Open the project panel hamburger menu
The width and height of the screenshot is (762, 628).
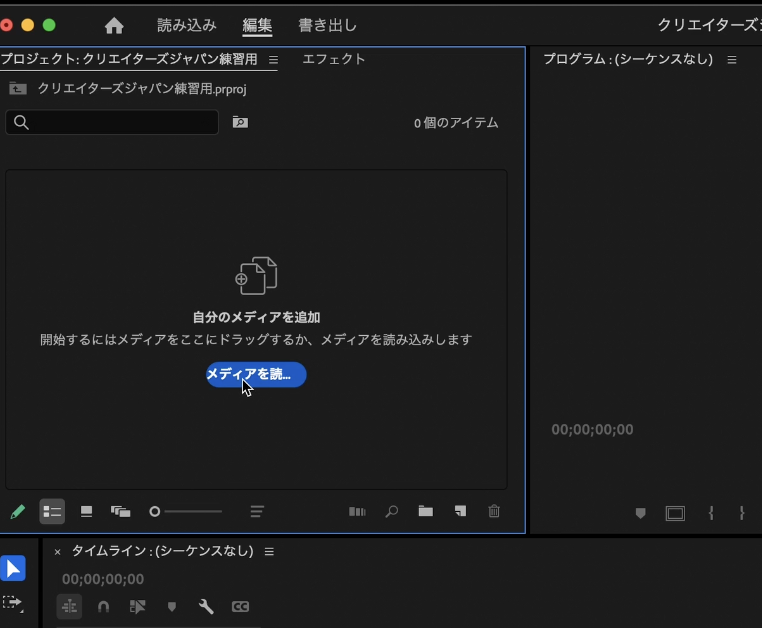(x=274, y=60)
